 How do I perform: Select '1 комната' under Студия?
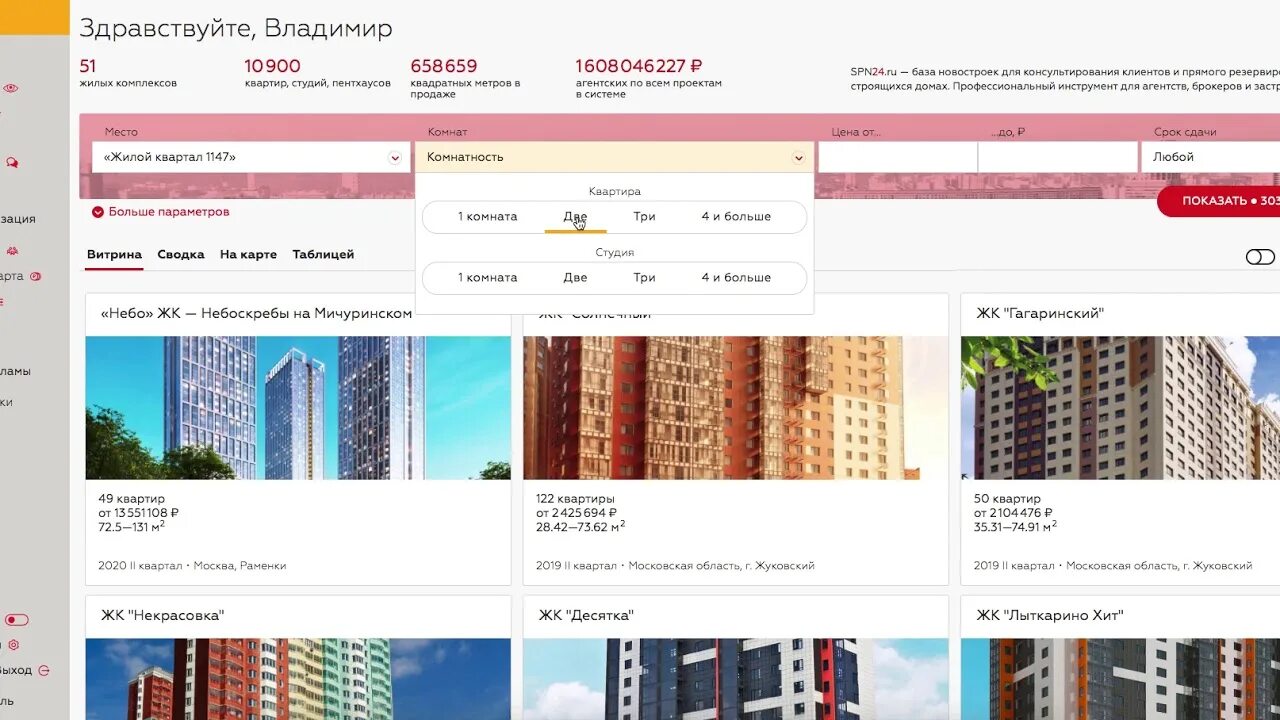(487, 277)
